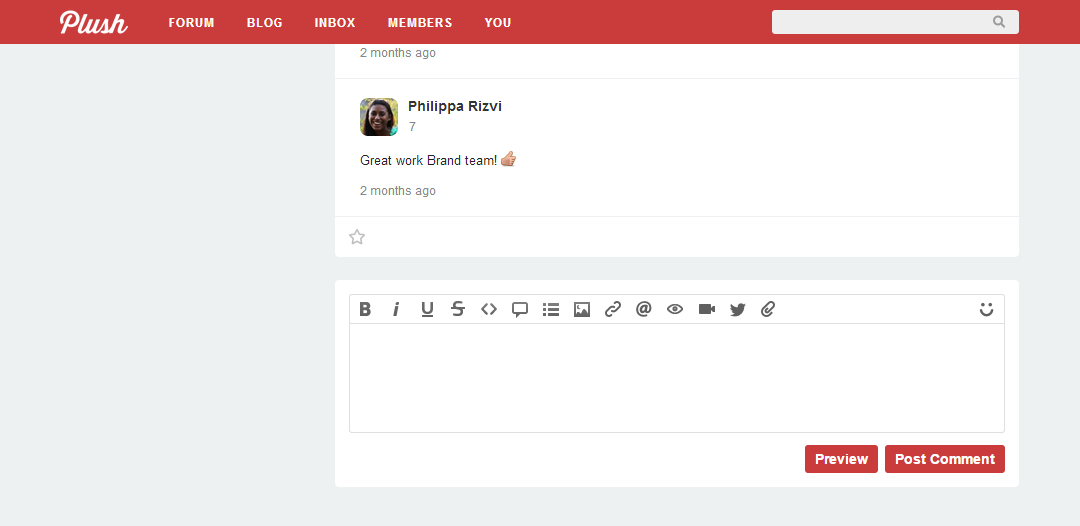Open the BLOG menu item

pyautogui.click(x=264, y=23)
